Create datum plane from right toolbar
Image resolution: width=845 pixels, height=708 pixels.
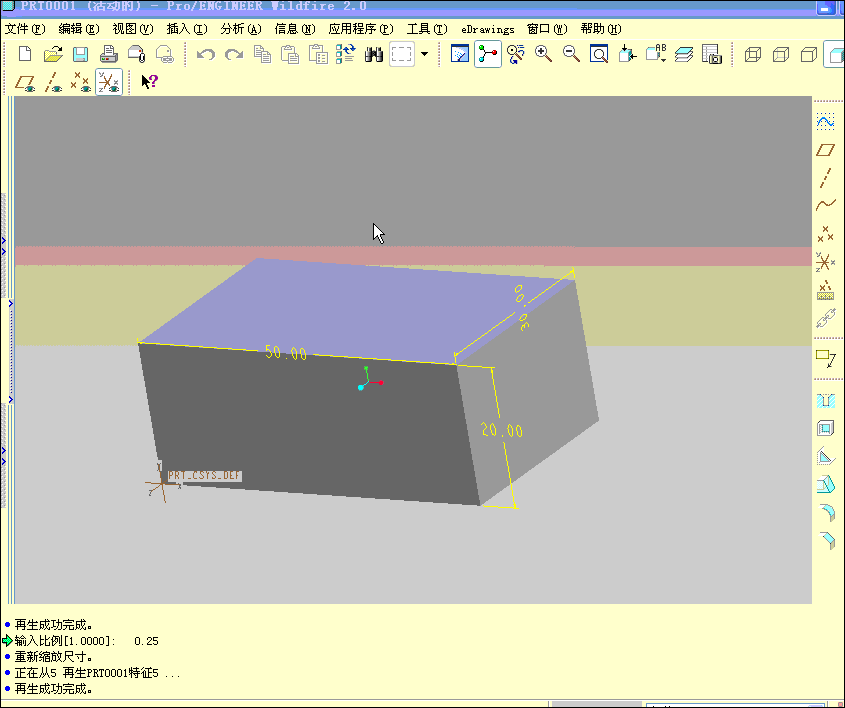(825, 150)
